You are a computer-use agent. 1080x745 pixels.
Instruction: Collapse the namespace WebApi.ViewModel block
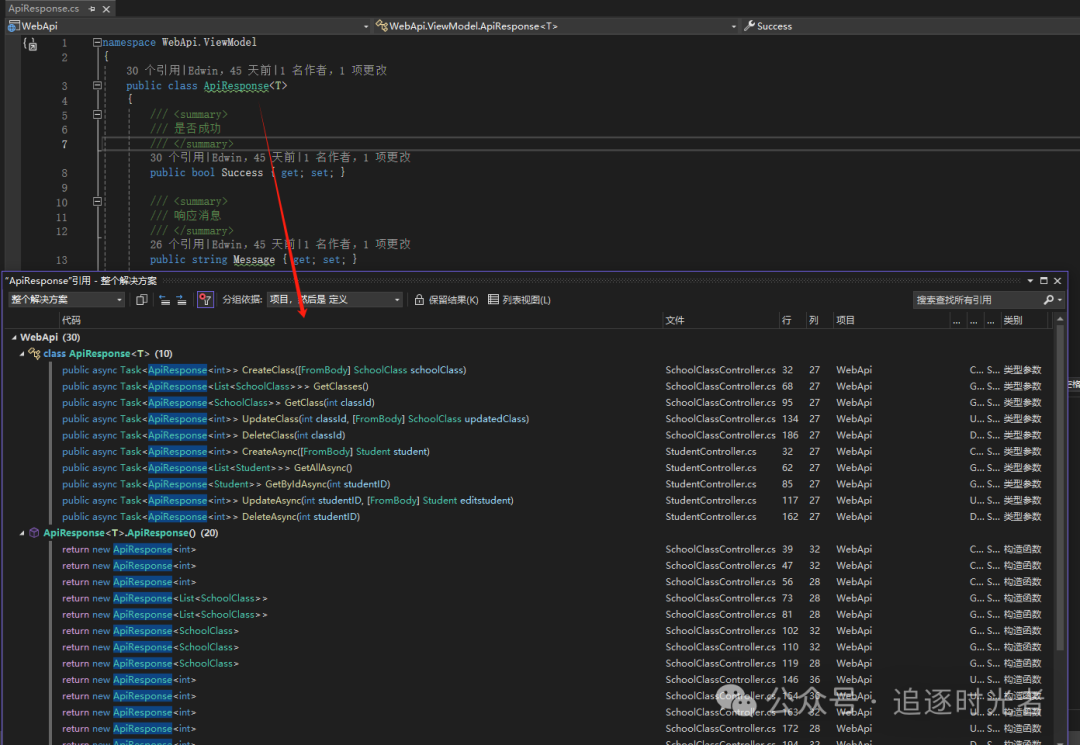point(97,42)
